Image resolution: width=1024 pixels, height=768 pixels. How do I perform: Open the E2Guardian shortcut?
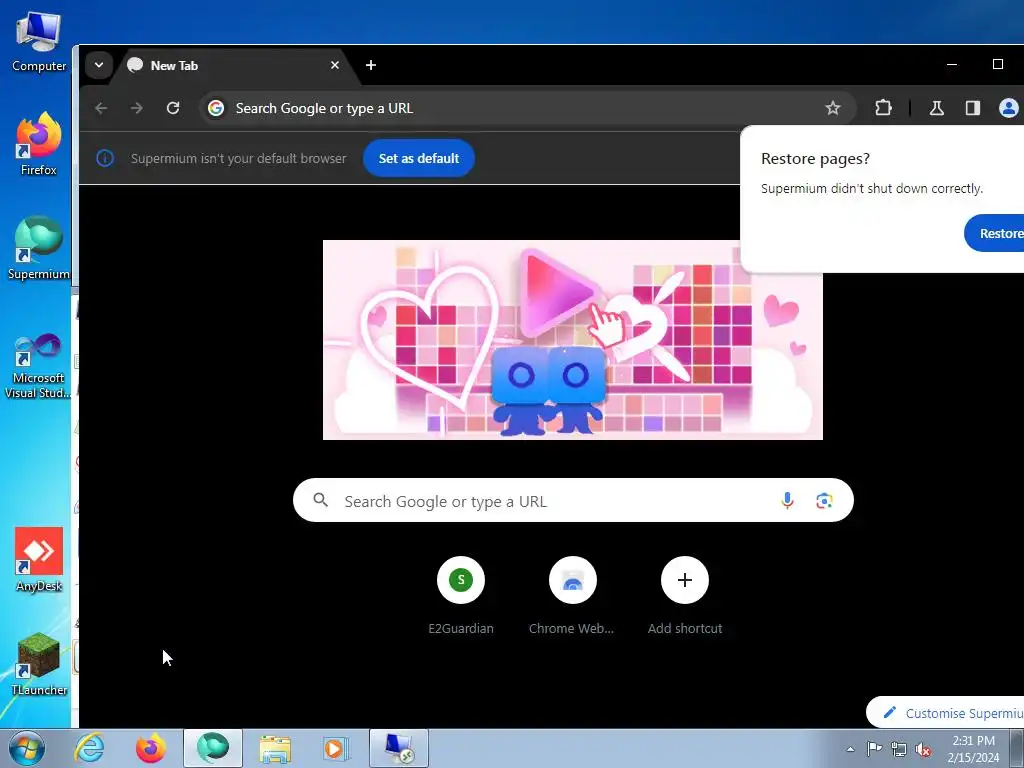(x=461, y=595)
